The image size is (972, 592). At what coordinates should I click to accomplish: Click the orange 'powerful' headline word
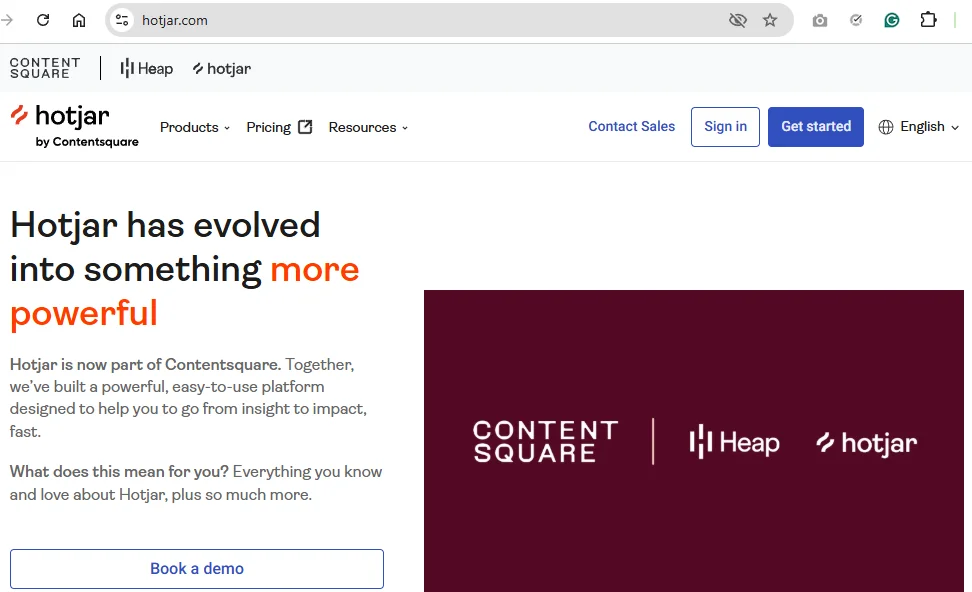click(x=84, y=314)
